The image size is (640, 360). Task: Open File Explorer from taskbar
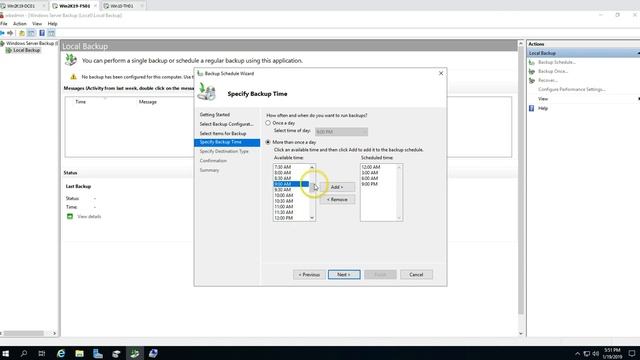pos(79,353)
